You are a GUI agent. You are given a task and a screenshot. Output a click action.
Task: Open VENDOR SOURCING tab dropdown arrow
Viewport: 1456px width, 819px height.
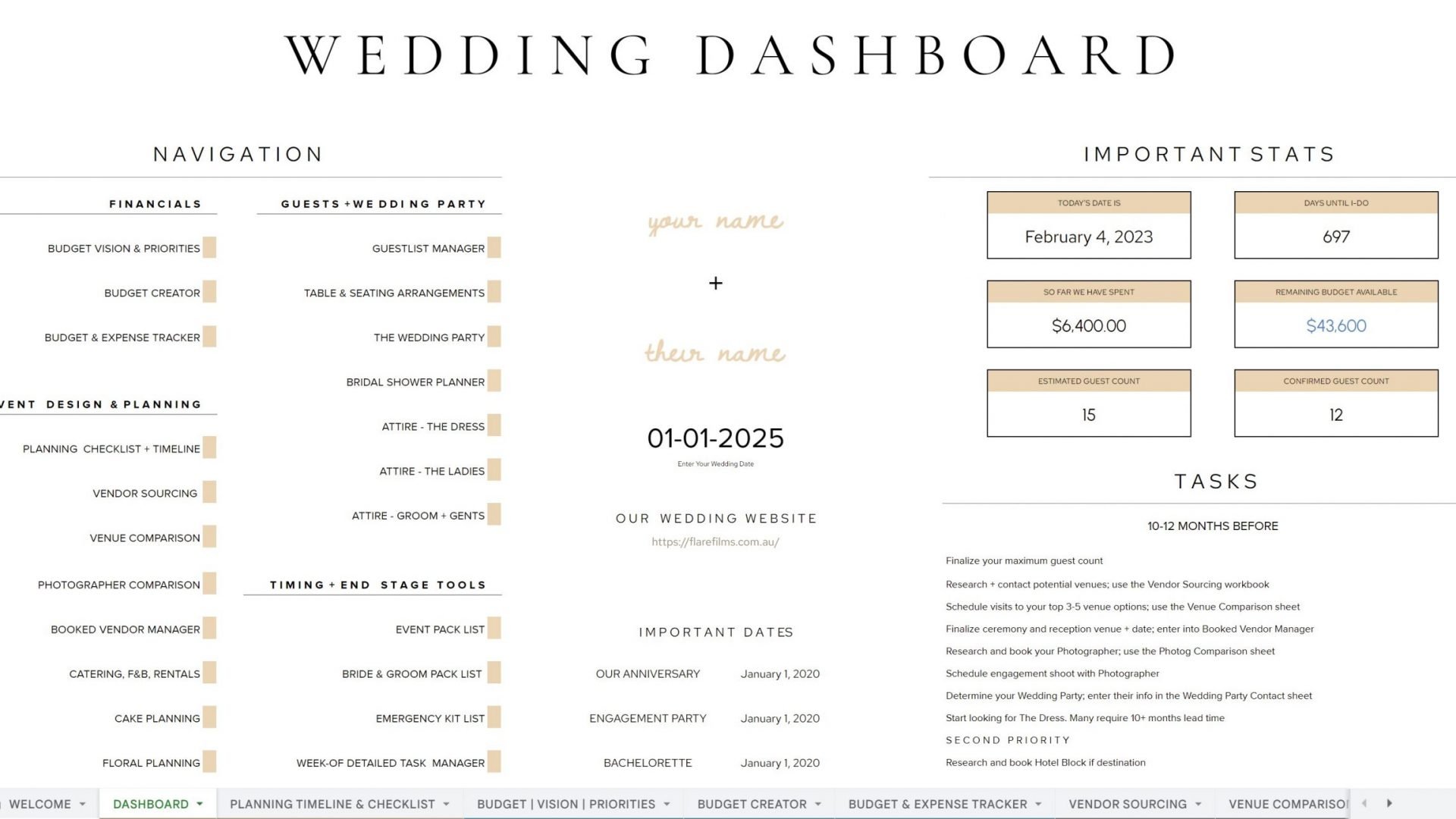[1198, 804]
